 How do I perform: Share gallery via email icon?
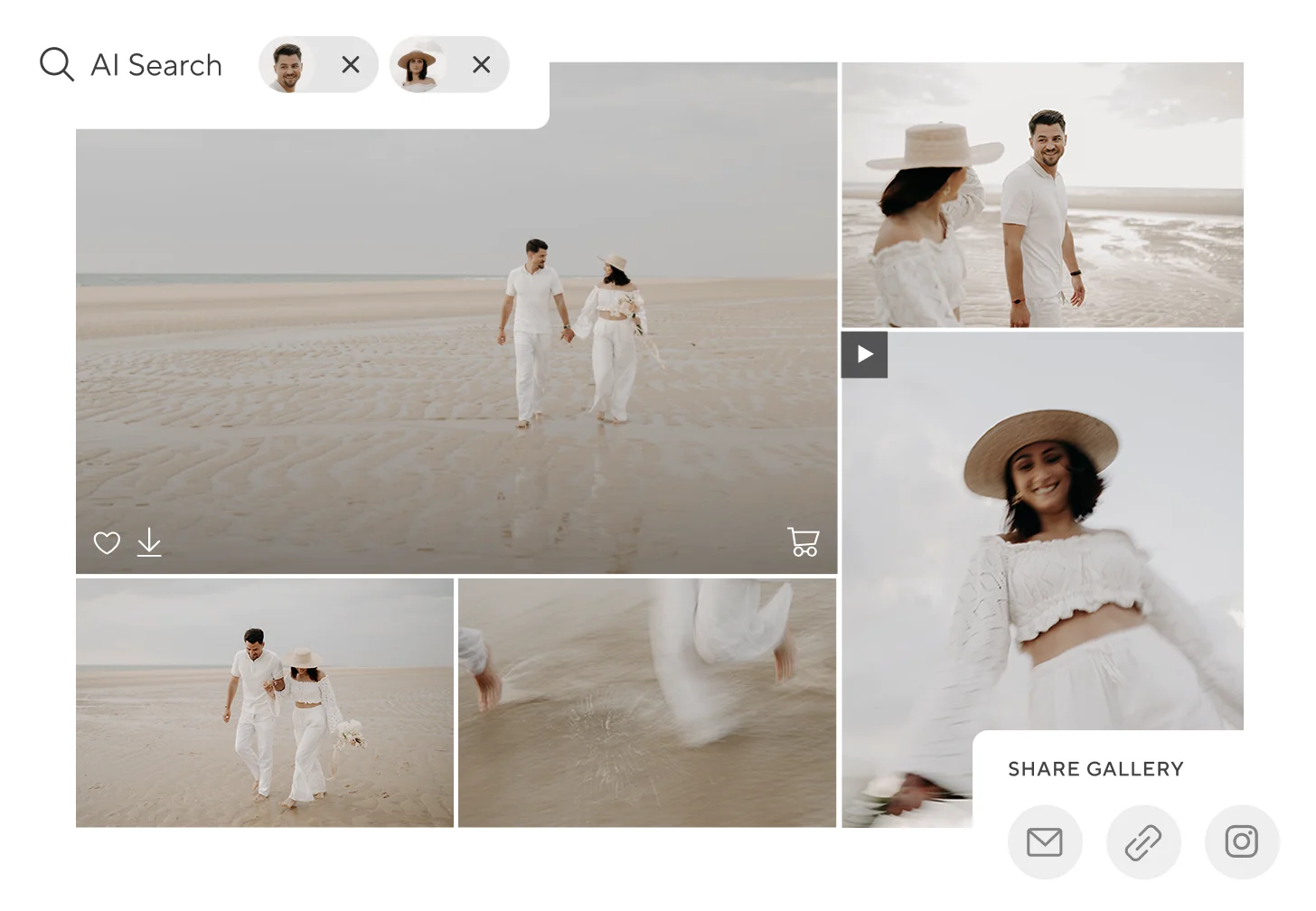tap(1045, 842)
